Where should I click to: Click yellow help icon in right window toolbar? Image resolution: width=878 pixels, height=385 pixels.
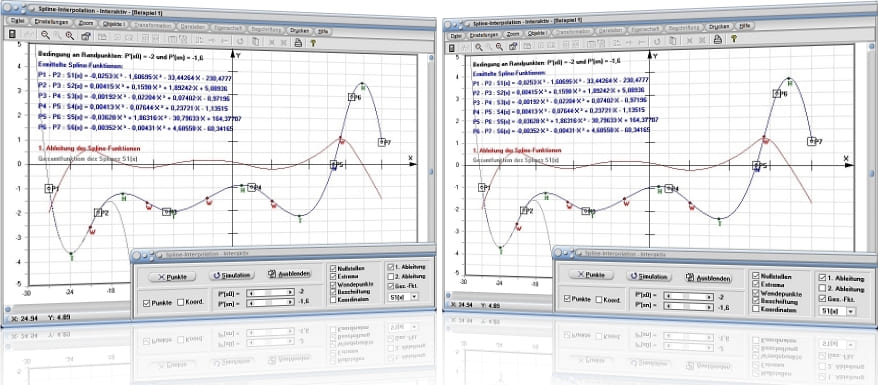[733, 39]
